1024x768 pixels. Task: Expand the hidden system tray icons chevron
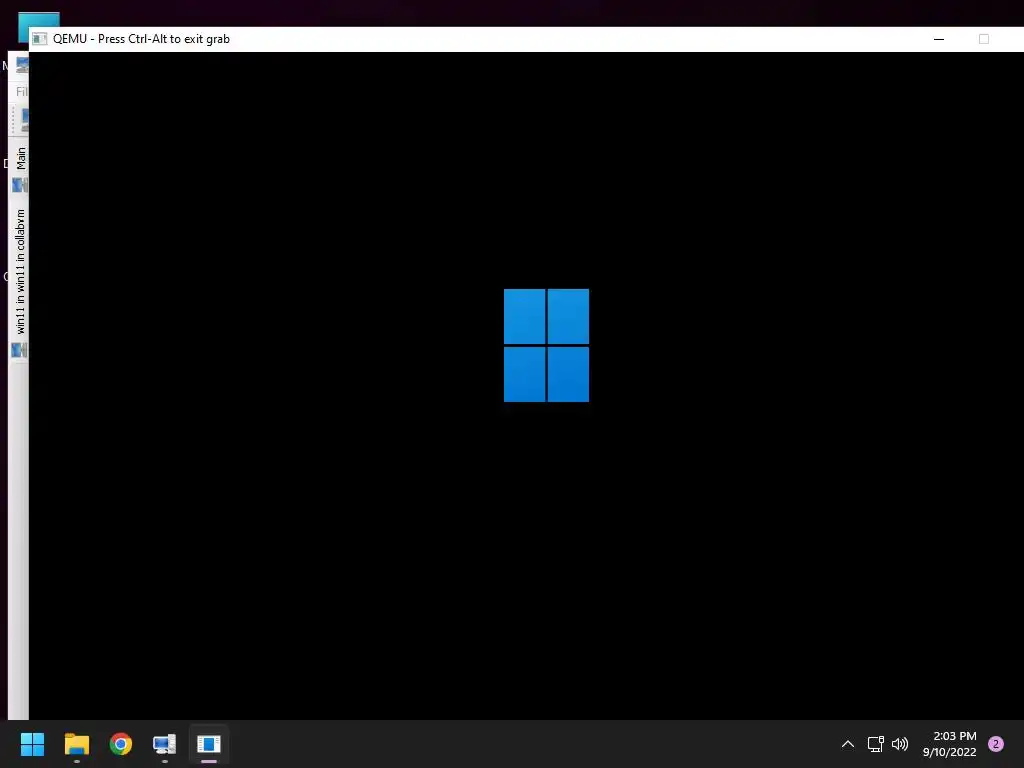click(848, 744)
